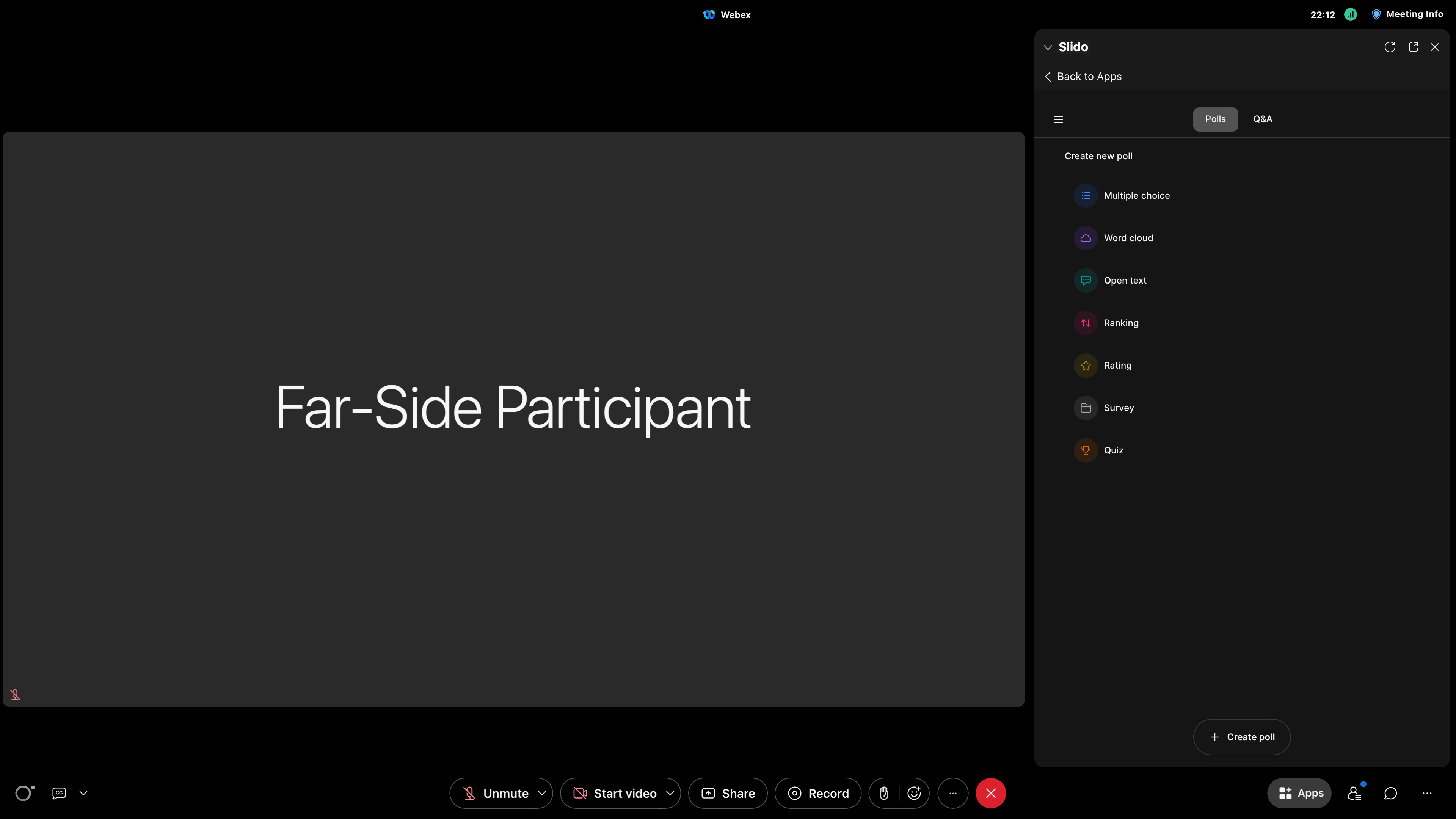Select the Polls tab

[1214, 119]
